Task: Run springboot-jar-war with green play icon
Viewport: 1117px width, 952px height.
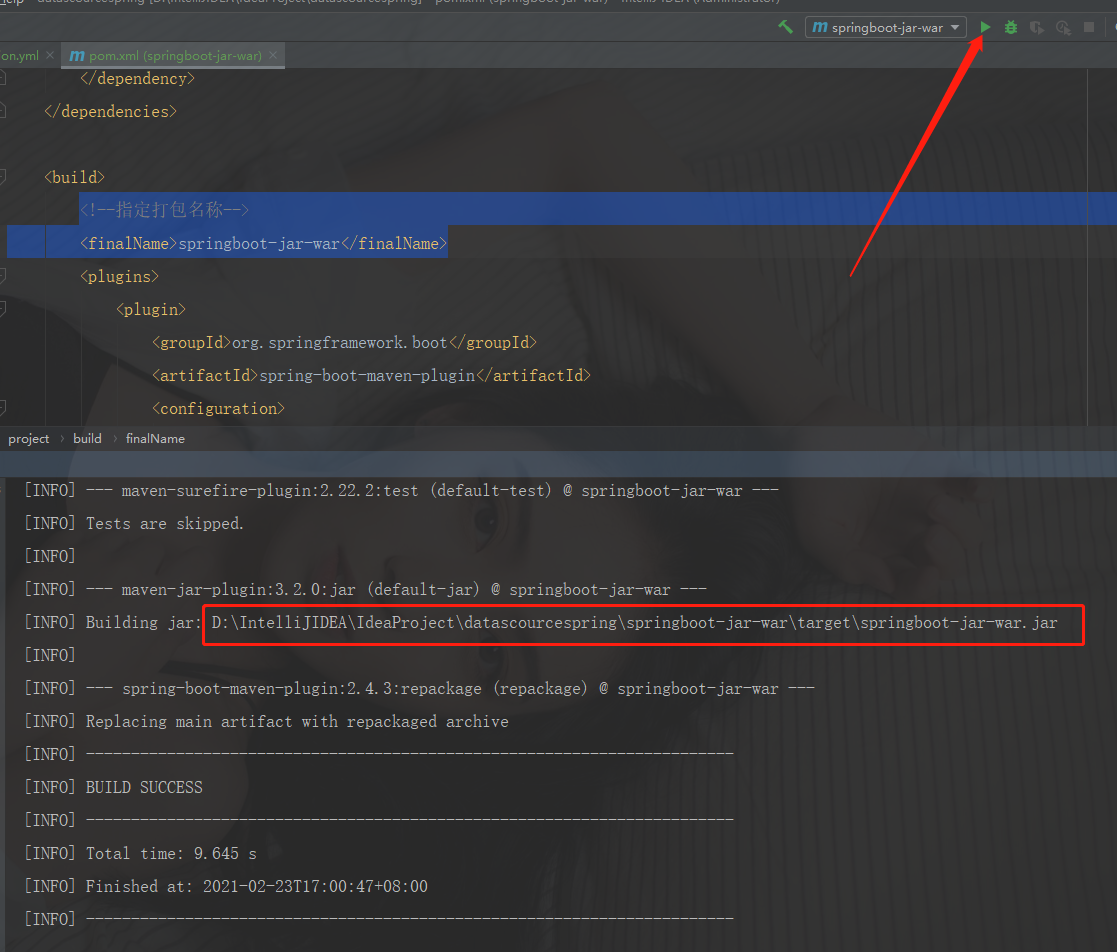Action: tap(985, 27)
